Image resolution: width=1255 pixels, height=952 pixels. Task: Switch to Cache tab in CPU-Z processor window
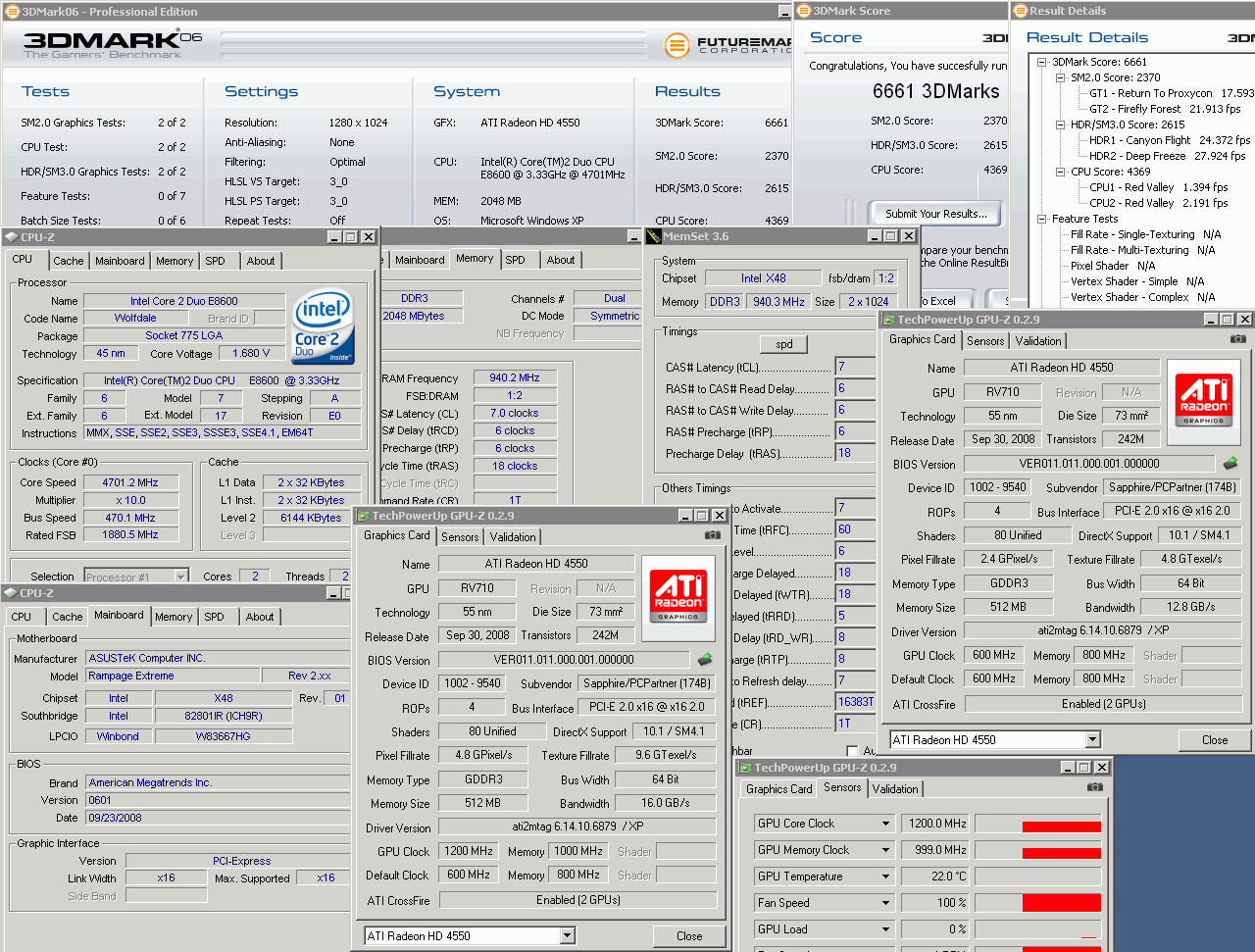(68, 261)
